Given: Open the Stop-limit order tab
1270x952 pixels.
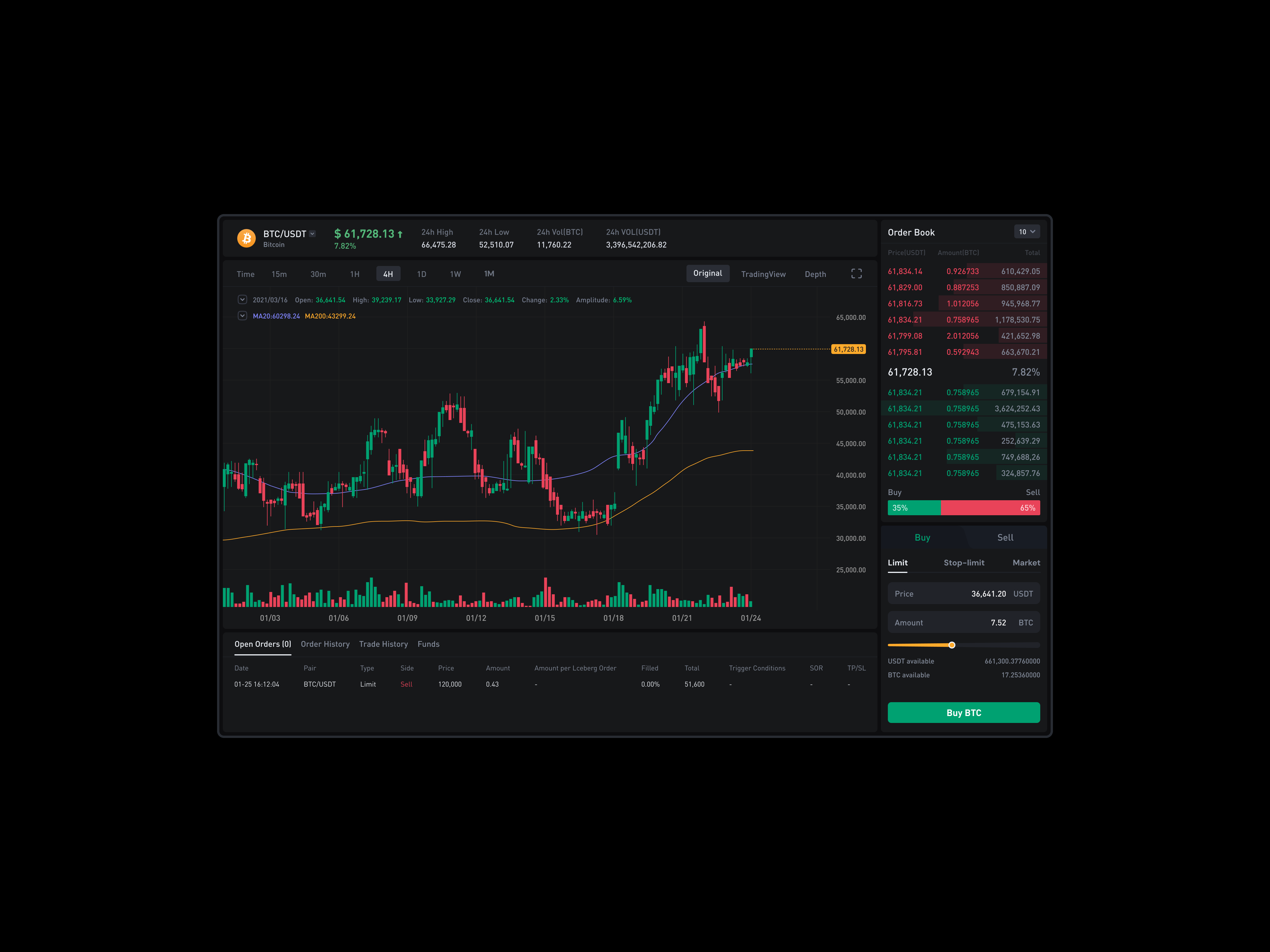Looking at the screenshot, I should (964, 562).
